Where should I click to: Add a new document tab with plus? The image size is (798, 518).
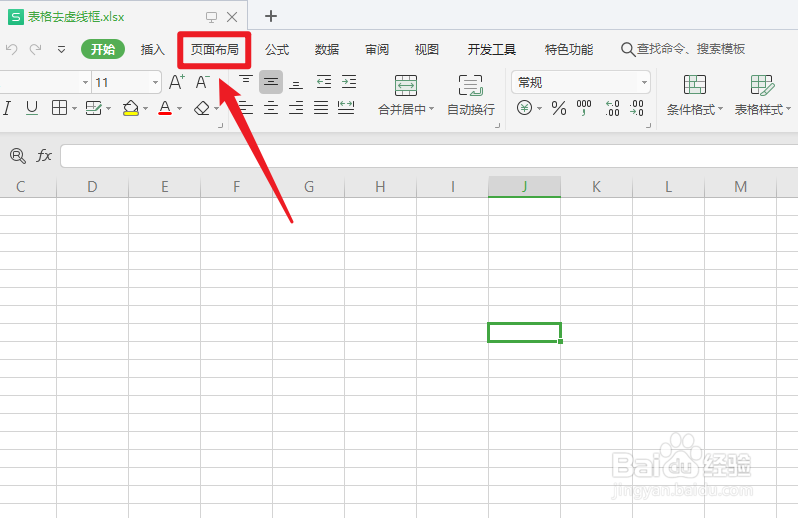coord(271,16)
